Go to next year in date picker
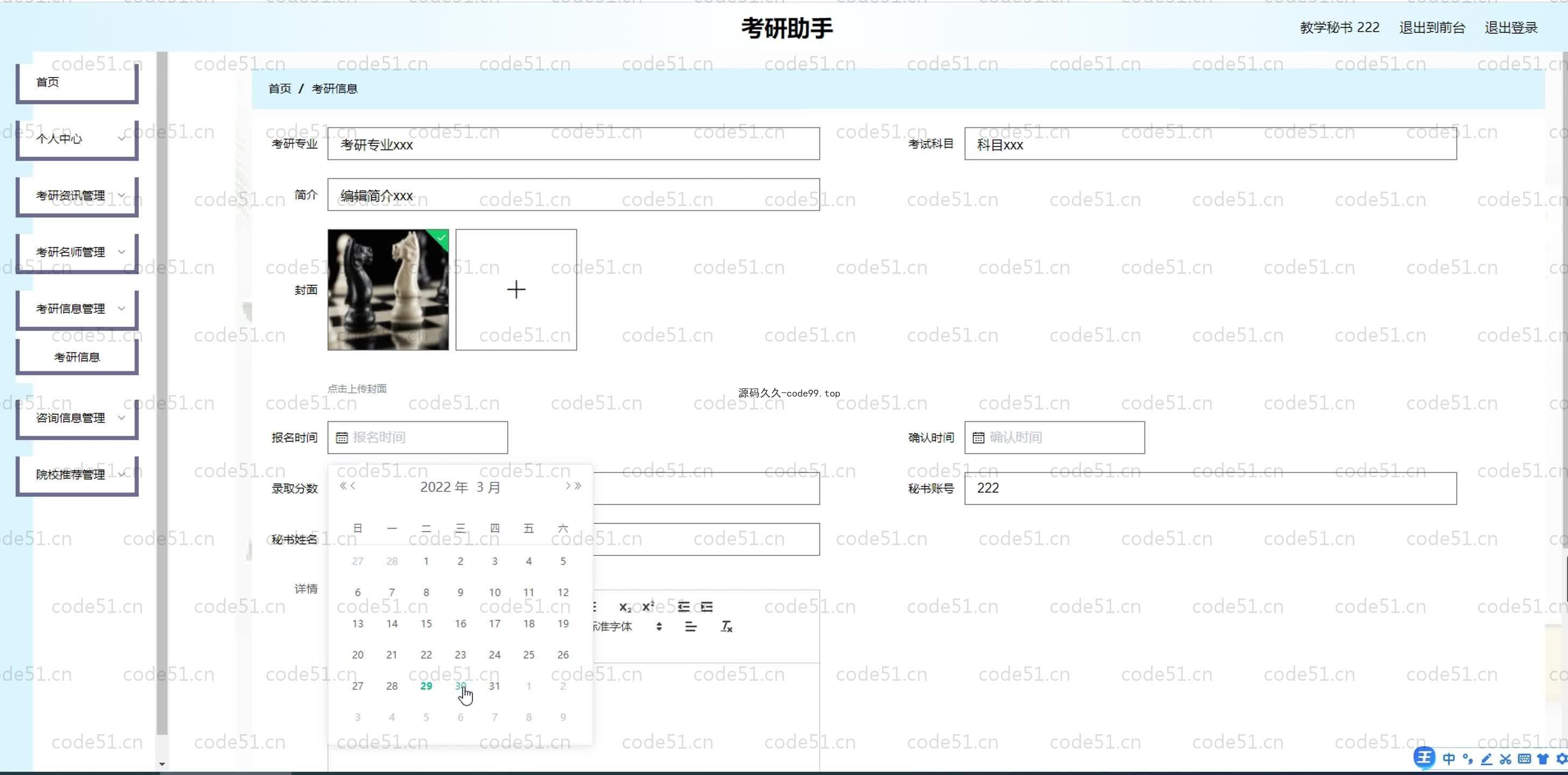 click(x=578, y=486)
